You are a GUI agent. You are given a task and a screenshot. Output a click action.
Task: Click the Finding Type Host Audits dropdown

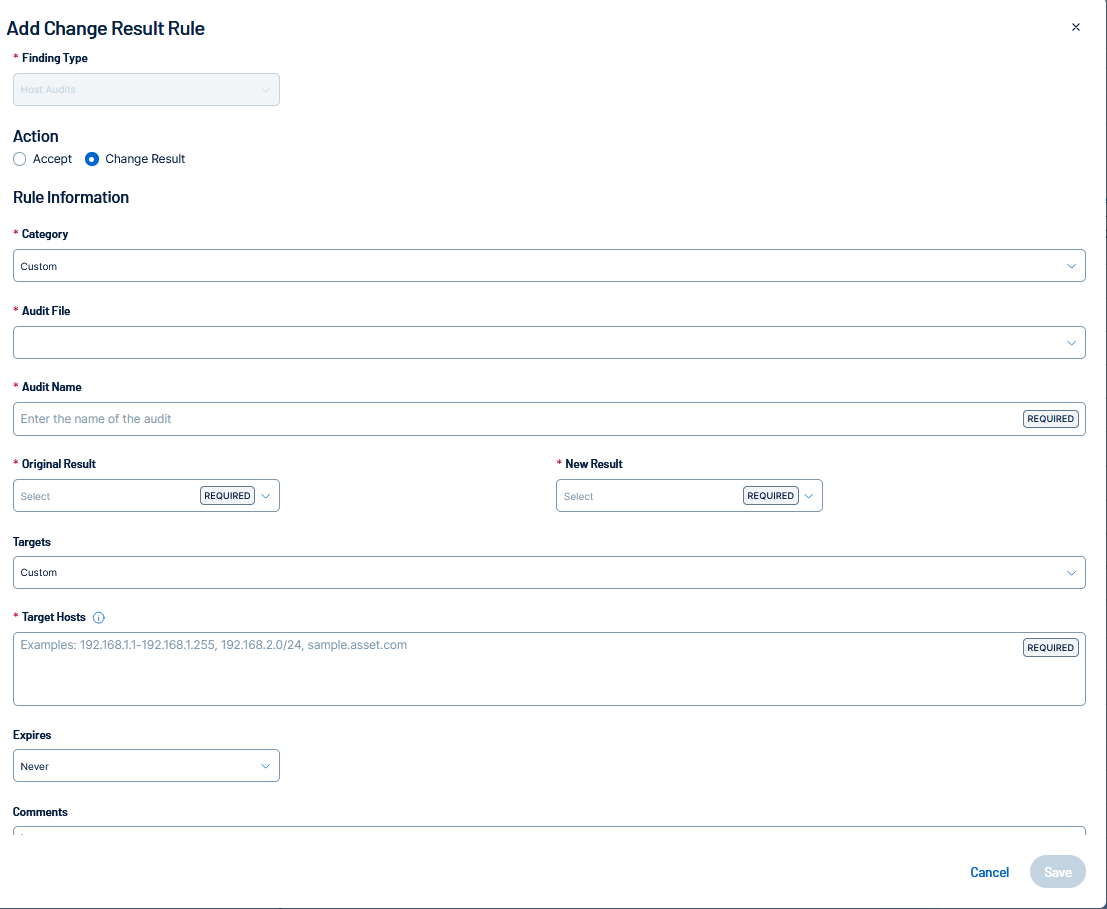pyautogui.click(x=146, y=90)
